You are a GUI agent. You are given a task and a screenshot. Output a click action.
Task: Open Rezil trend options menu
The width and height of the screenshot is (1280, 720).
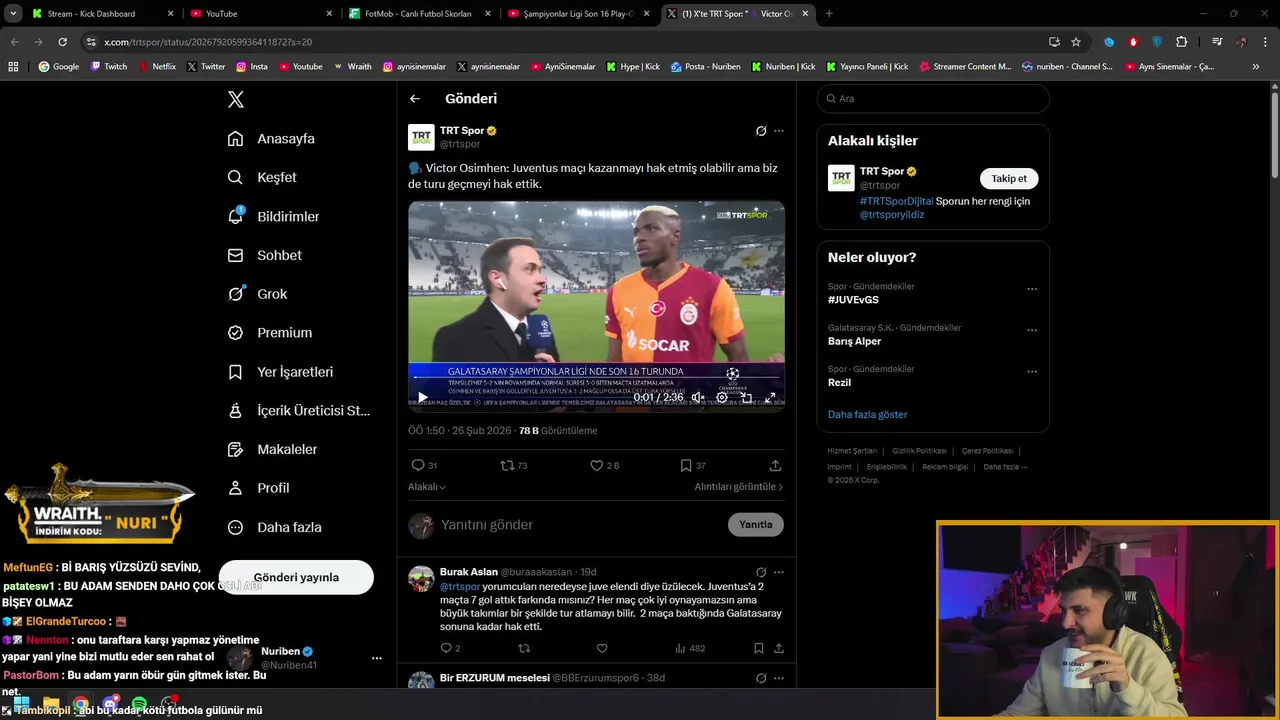1032,371
